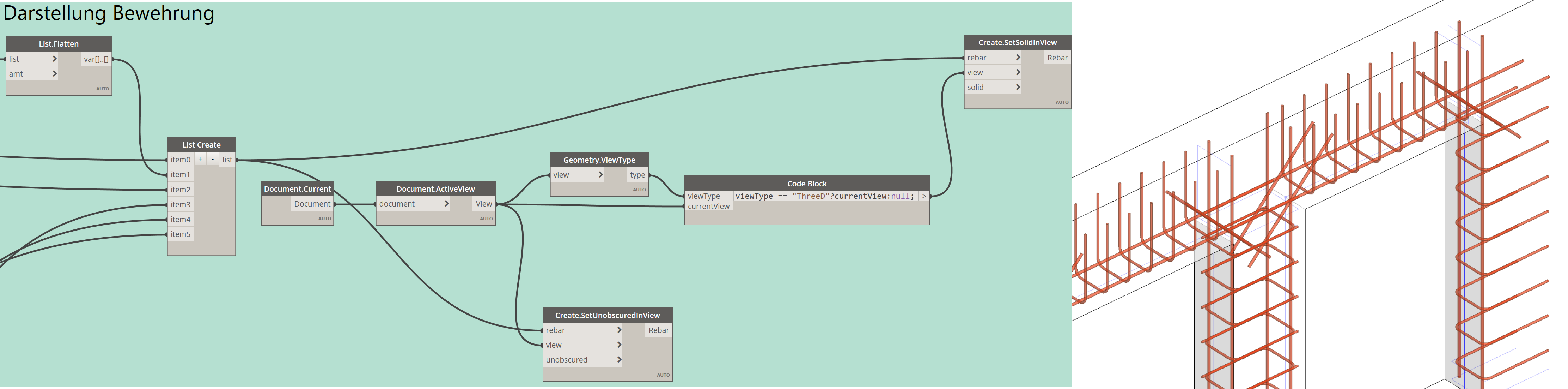Click the minus button on List Create
This screenshot has width=1568, height=389.
[x=212, y=159]
